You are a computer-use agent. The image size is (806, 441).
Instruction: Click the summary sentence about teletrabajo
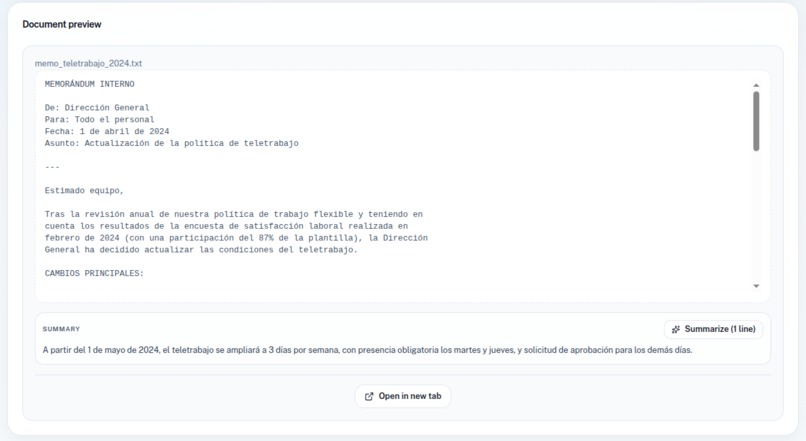click(368, 350)
